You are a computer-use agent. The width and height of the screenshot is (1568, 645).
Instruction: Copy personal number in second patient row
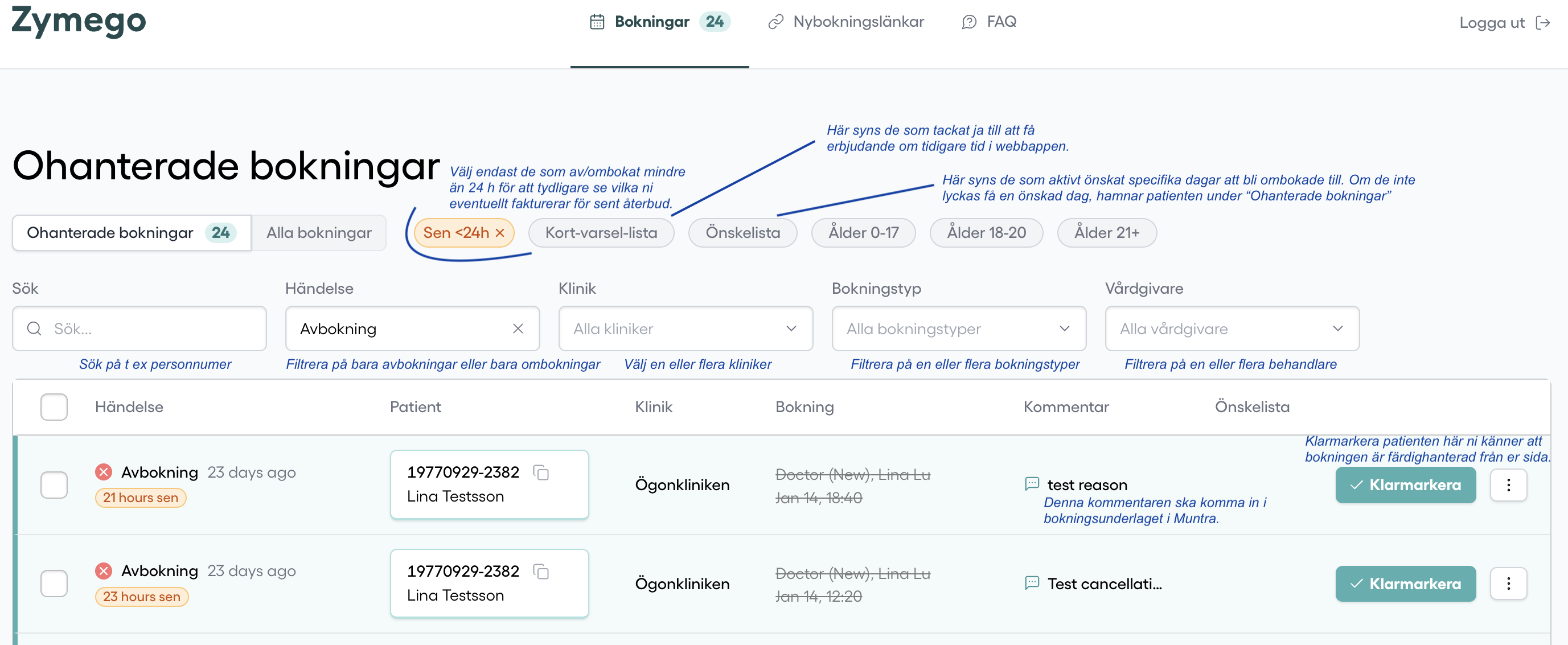tap(540, 572)
